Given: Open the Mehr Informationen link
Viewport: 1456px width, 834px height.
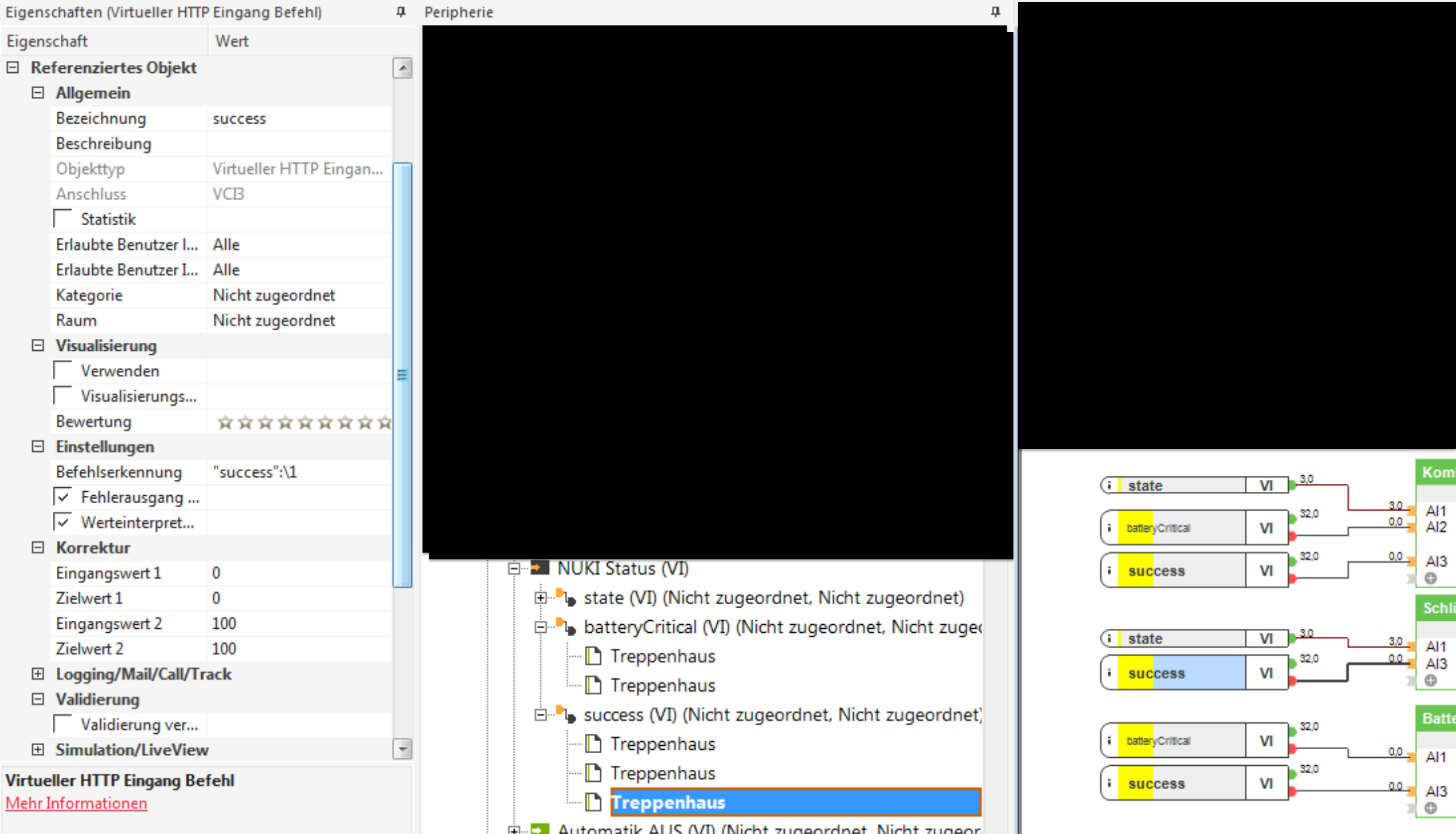Looking at the screenshot, I should [x=76, y=803].
